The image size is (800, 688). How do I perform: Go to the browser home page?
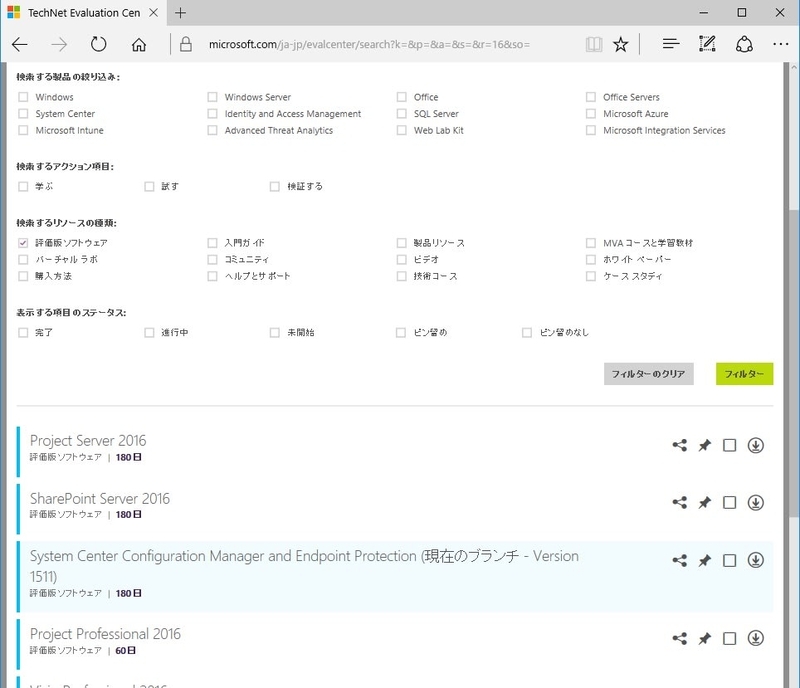(140, 44)
